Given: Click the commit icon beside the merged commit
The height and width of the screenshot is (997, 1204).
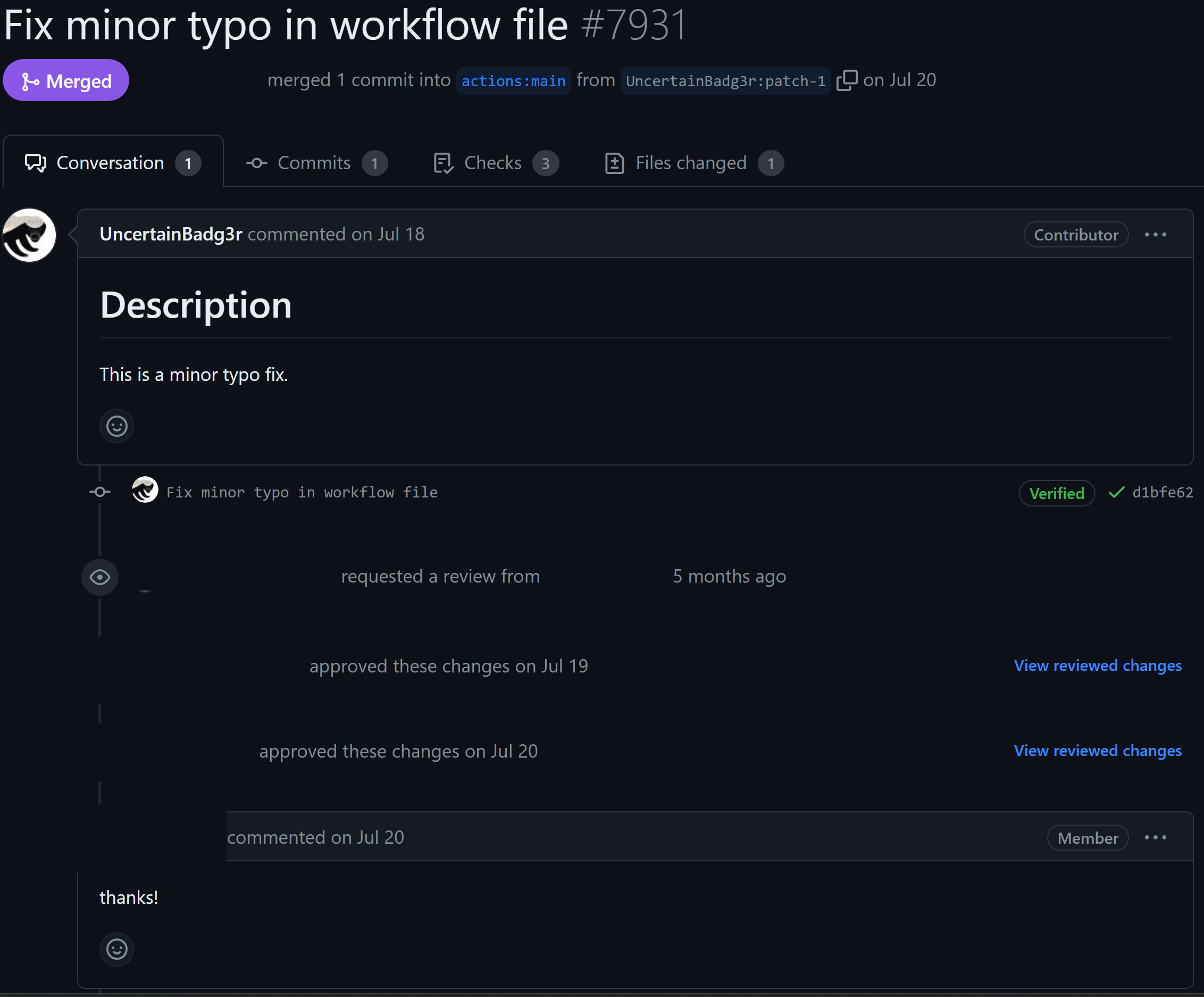Looking at the screenshot, I should click(x=99, y=492).
